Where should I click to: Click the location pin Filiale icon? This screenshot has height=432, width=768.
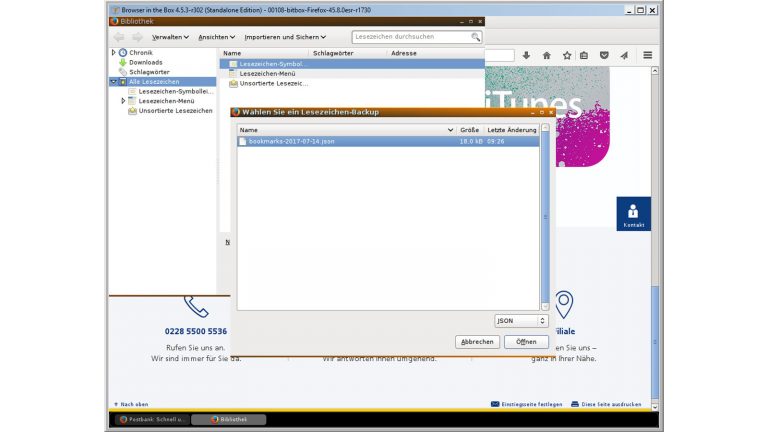(564, 304)
